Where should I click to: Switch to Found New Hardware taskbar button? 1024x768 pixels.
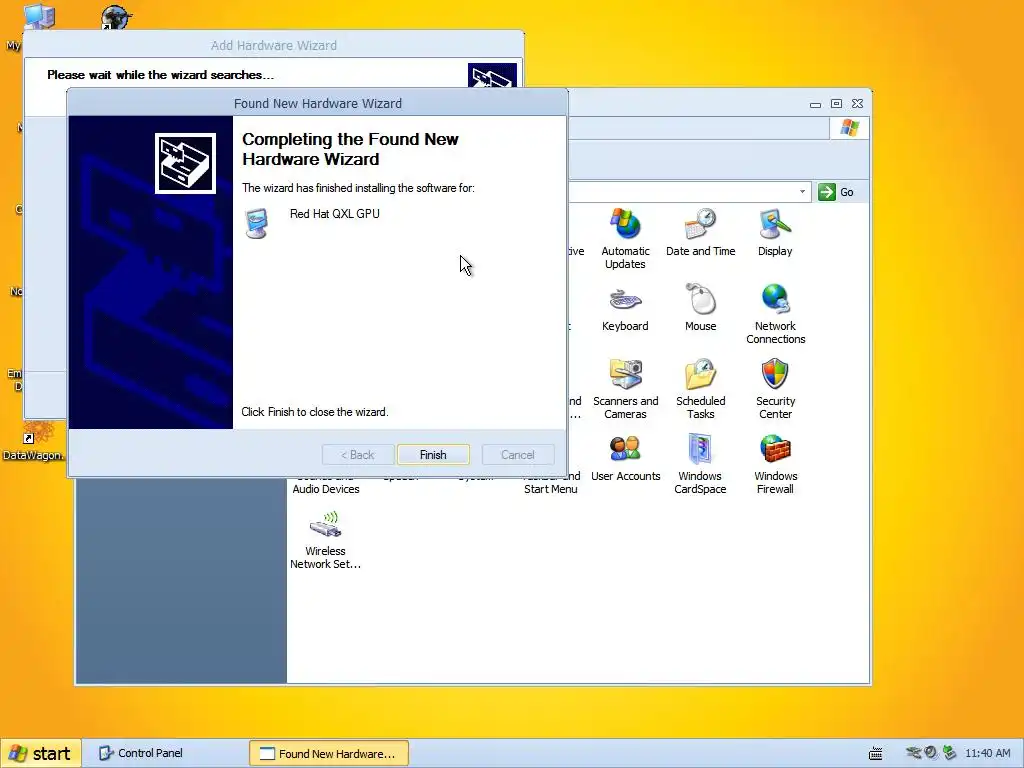click(x=328, y=753)
